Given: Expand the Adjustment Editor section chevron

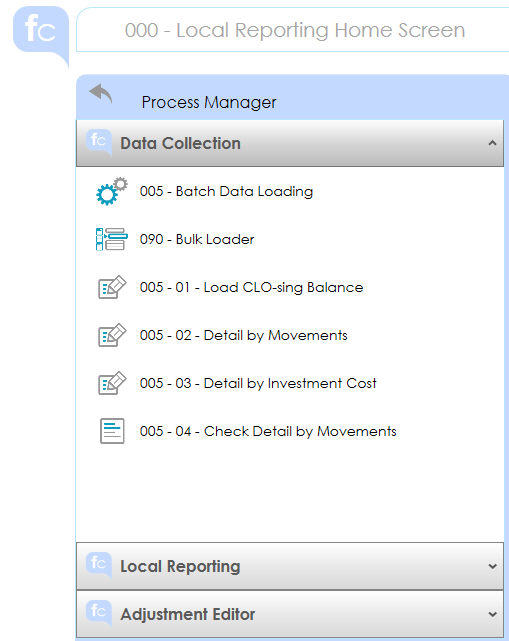Looking at the screenshot, I should (492, 614).
